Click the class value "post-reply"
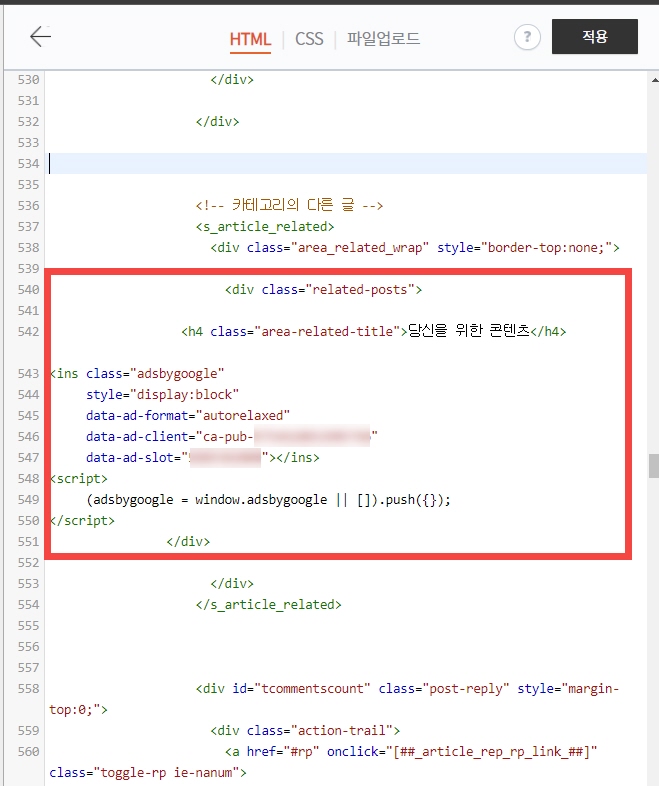 pyautogui.click(x=466, y=689)
